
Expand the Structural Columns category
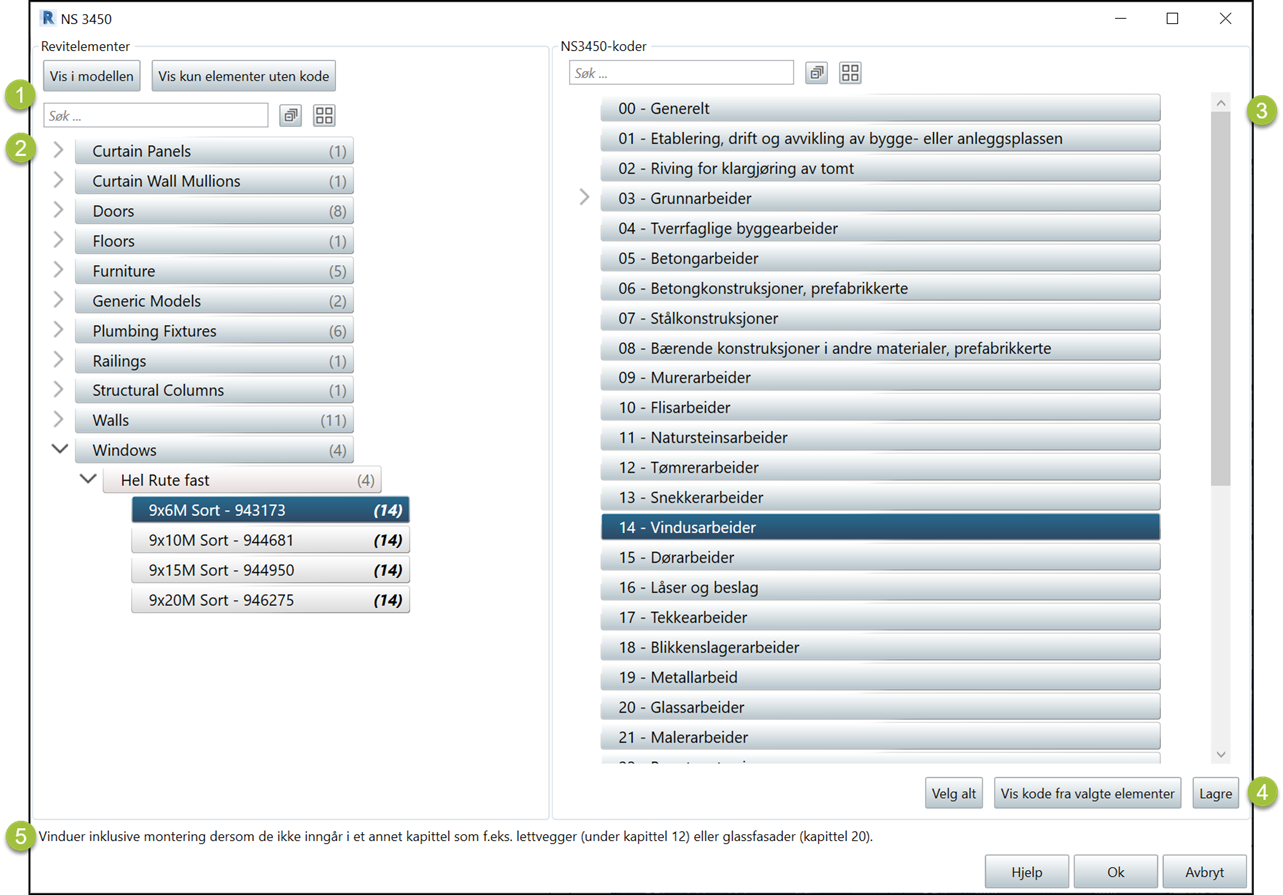[x=58, y=390]
